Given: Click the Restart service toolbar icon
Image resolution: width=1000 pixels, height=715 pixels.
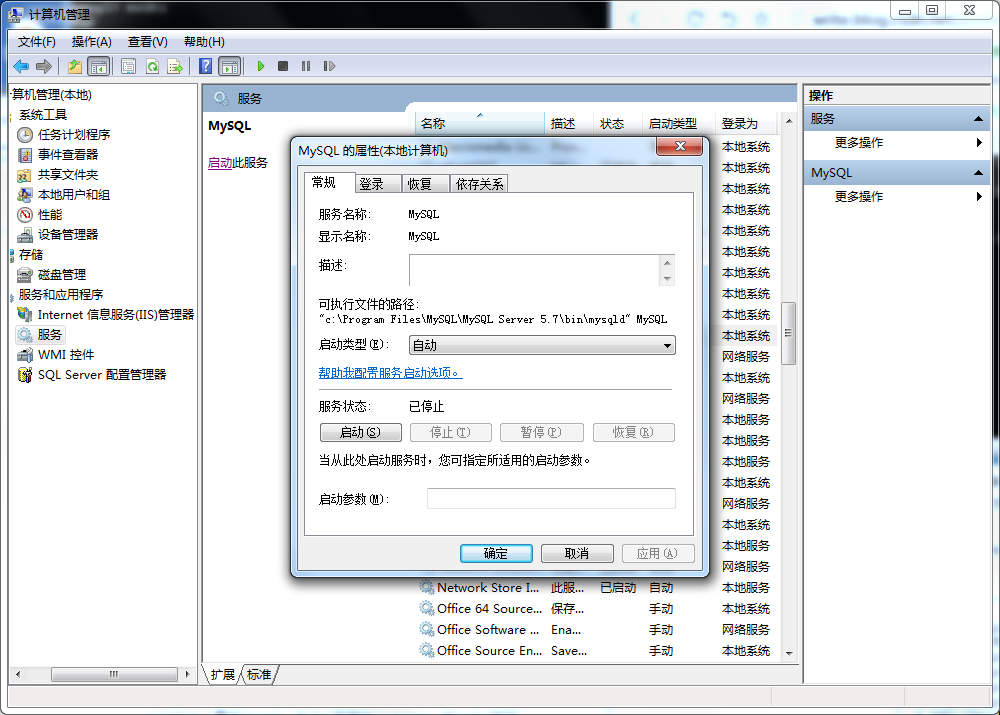Looking at the screenshot, I should (x=329, y=66).
